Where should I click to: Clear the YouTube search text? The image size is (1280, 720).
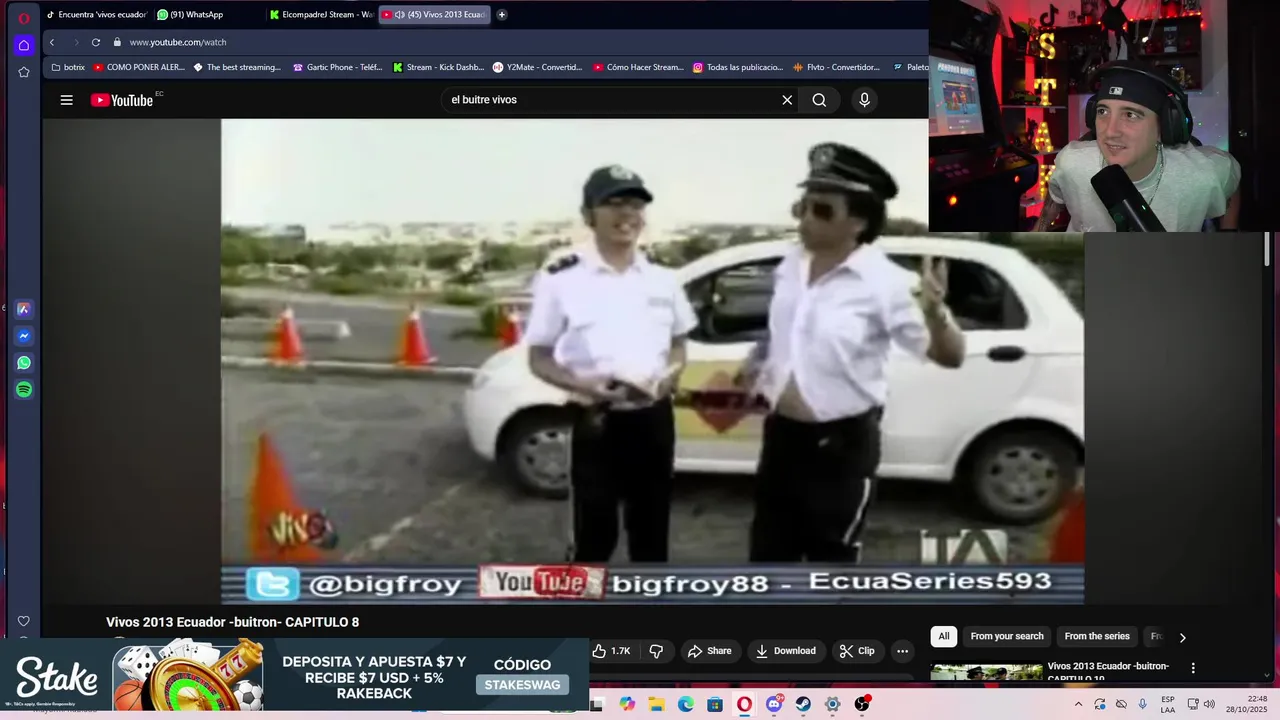pos(787,100)
